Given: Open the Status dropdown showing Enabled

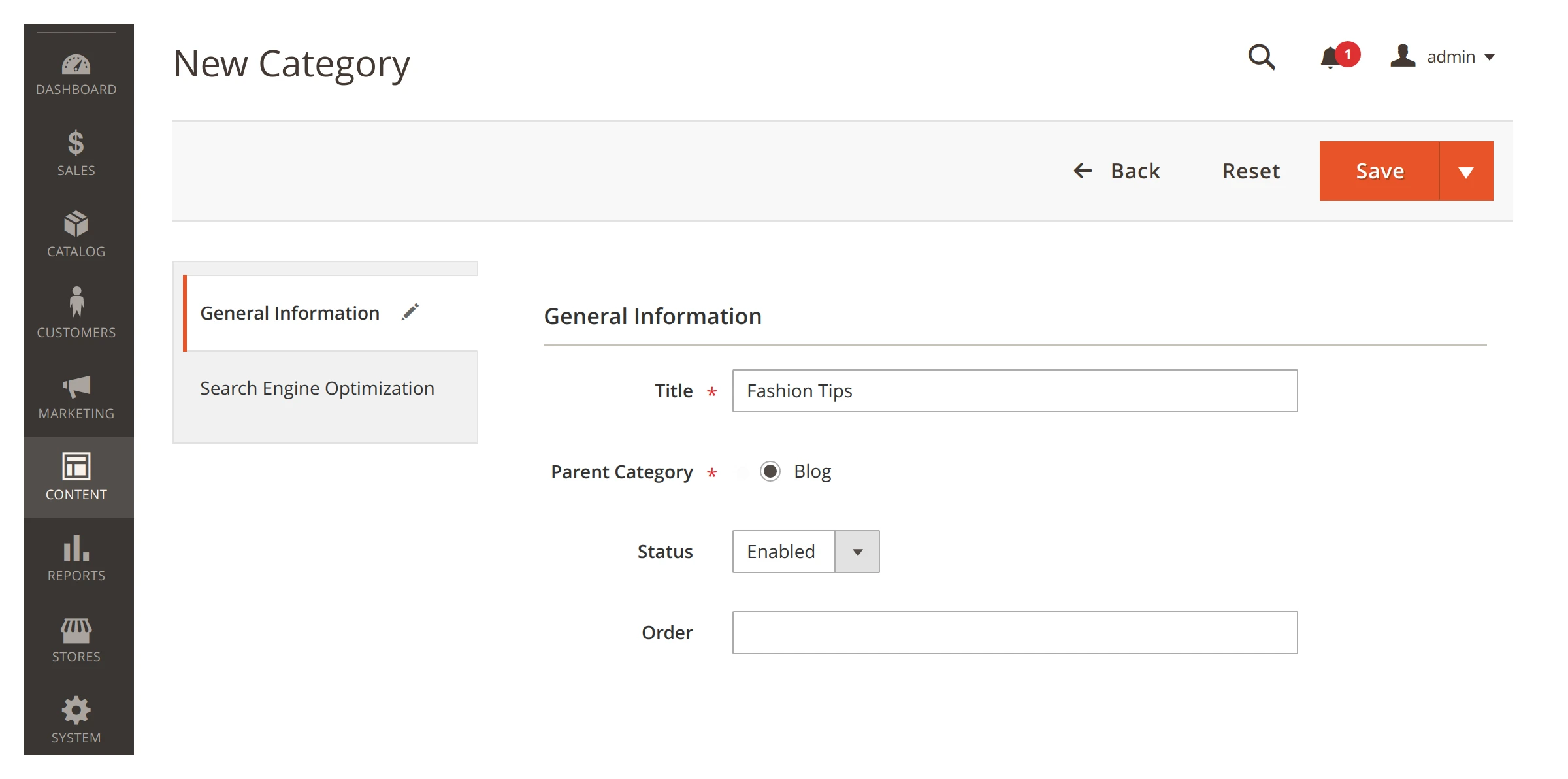Looking at the screenshot, I should coord(857,552).
